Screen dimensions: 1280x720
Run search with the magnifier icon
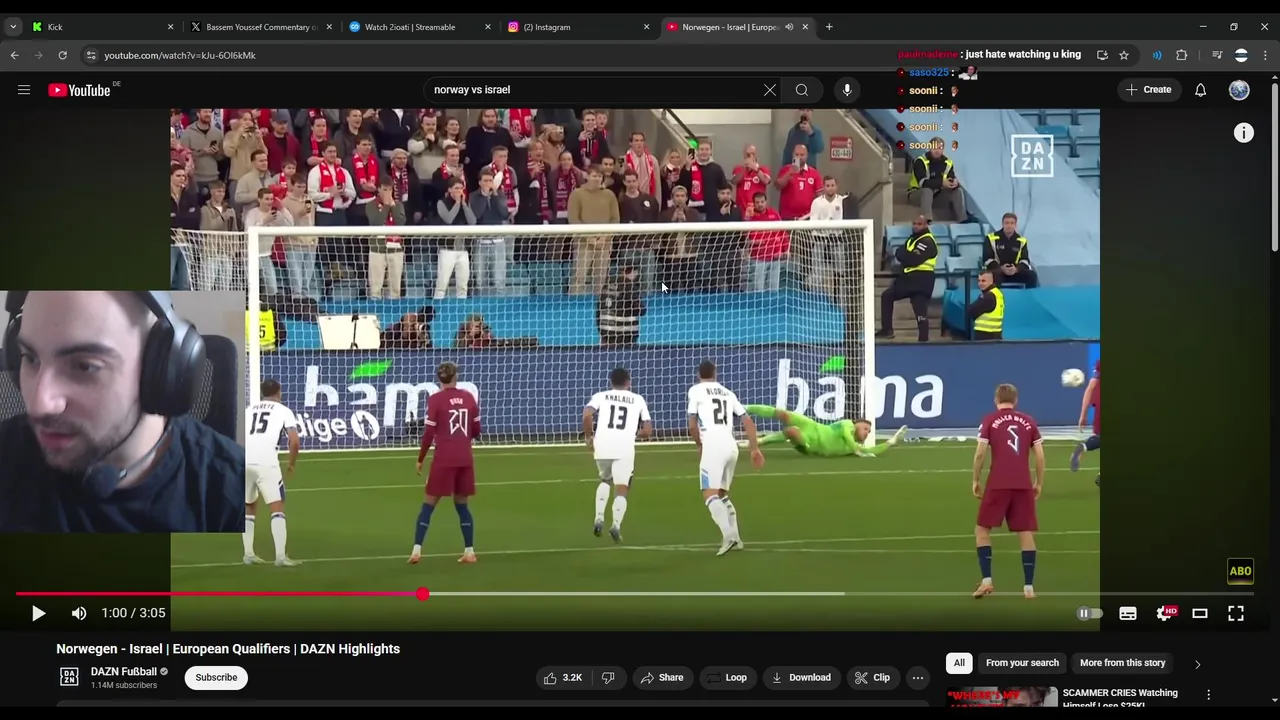pos(802,90)
